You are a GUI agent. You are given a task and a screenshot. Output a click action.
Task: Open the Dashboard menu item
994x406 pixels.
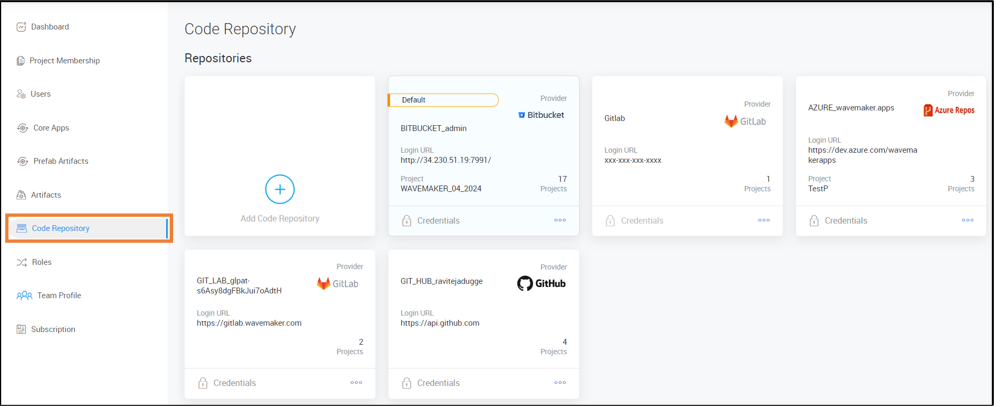coord(50,27)
